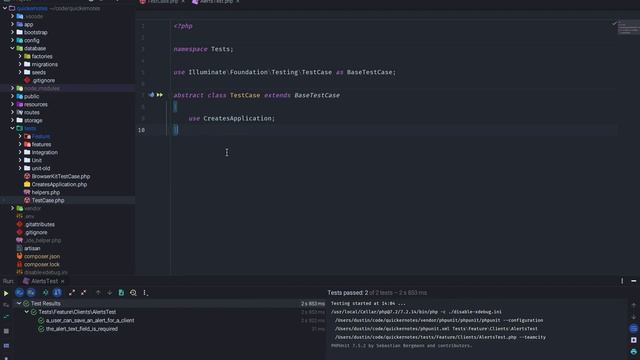Click rerun failed tests icon in Run sidebar
This screenshot has width=640, height=360.
click(x=6, y=305)
